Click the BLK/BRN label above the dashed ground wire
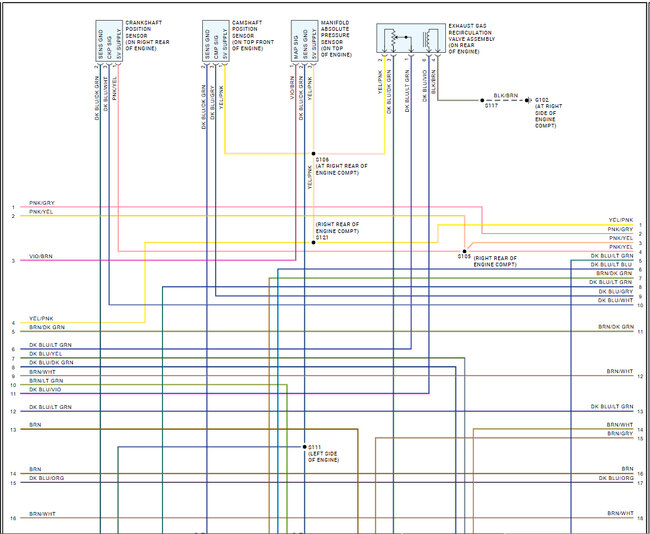650x534 pixels. click(x=505, y=95)
